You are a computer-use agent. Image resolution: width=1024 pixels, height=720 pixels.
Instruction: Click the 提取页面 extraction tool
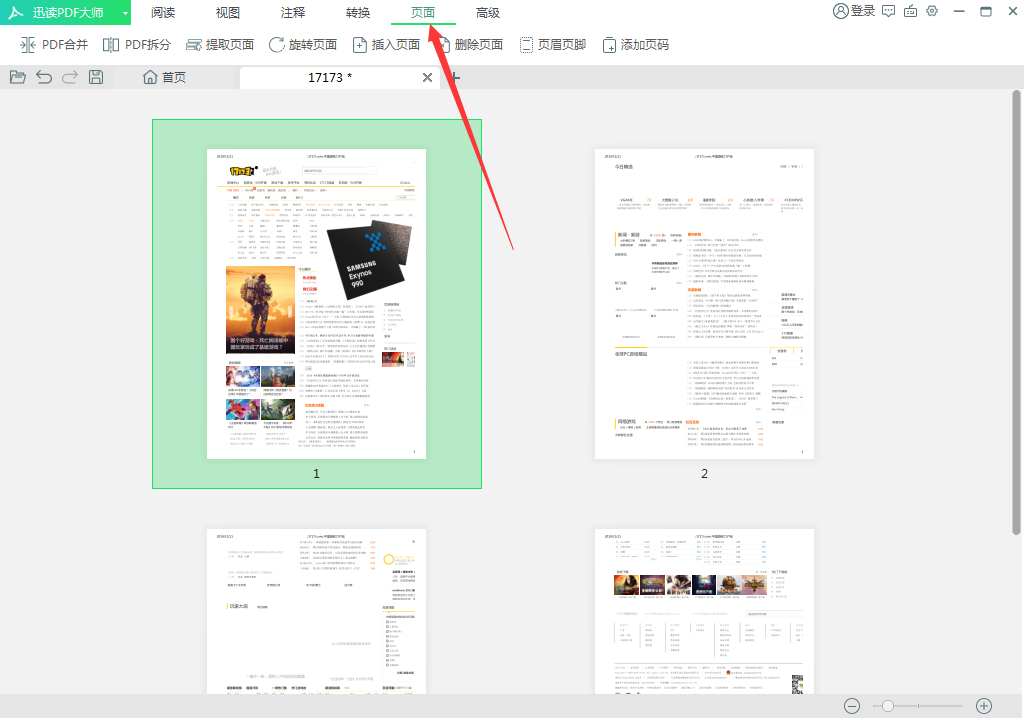[219, 44]
